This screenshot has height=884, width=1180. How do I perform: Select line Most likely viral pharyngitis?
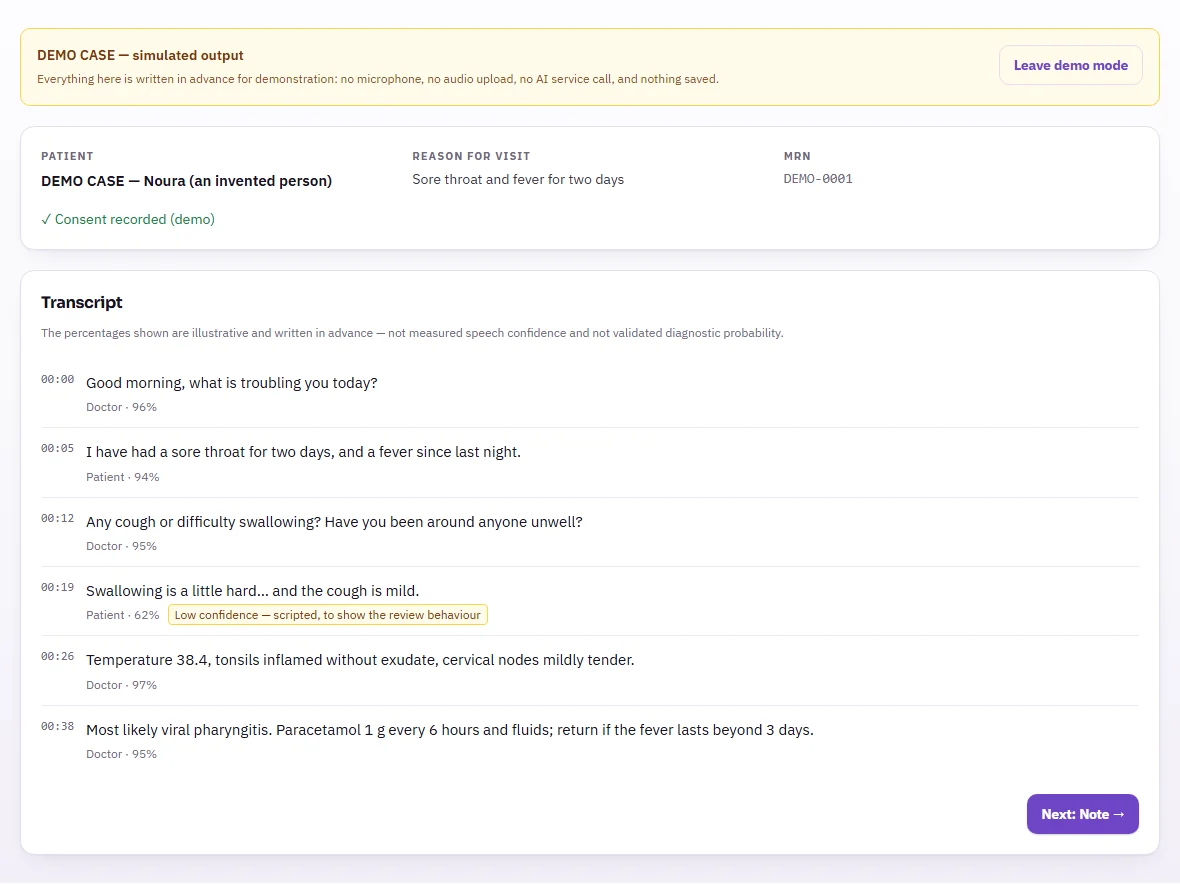[x=450, y=731]
